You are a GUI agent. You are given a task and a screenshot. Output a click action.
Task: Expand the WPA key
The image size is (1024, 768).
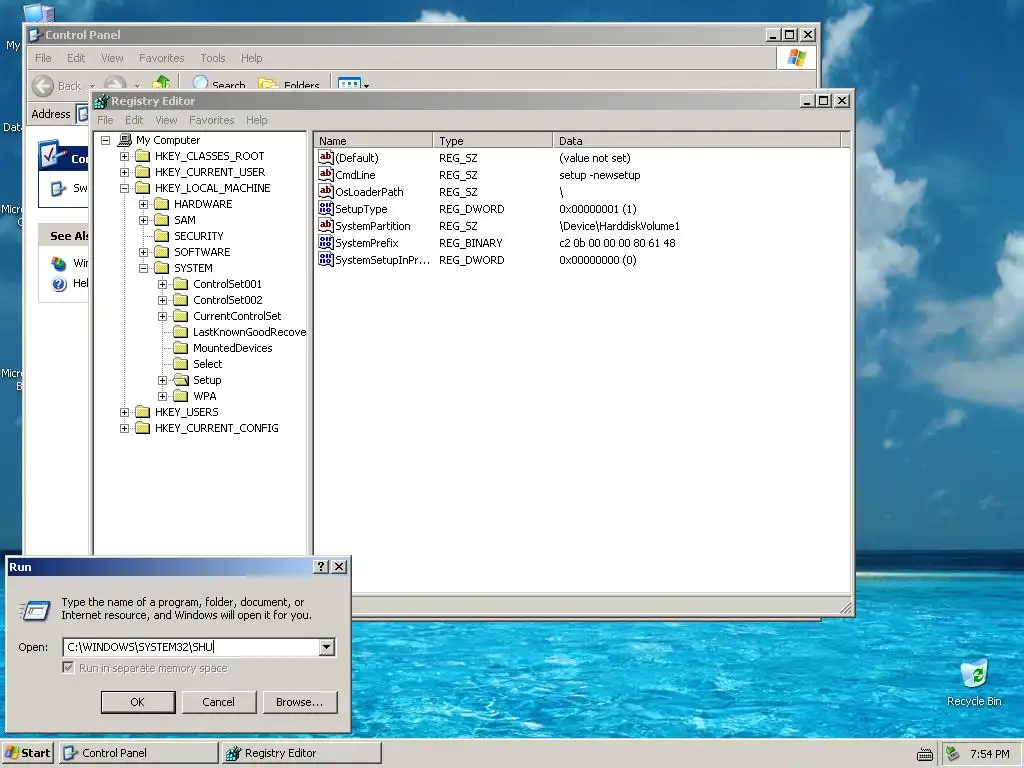163,396
